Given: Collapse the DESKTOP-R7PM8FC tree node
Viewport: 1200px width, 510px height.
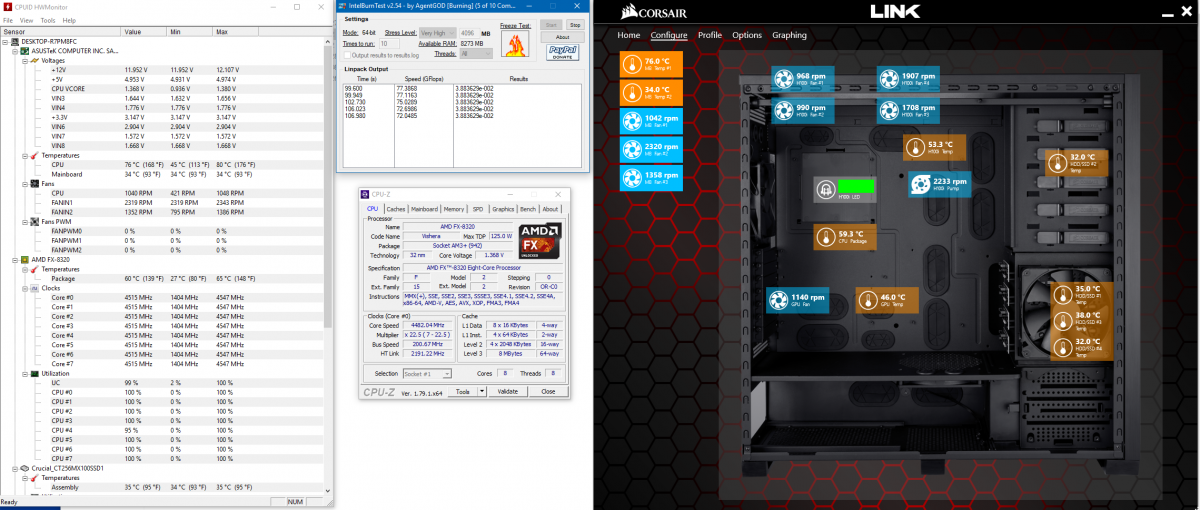Looking at the screenshot, I should (7, 41).
